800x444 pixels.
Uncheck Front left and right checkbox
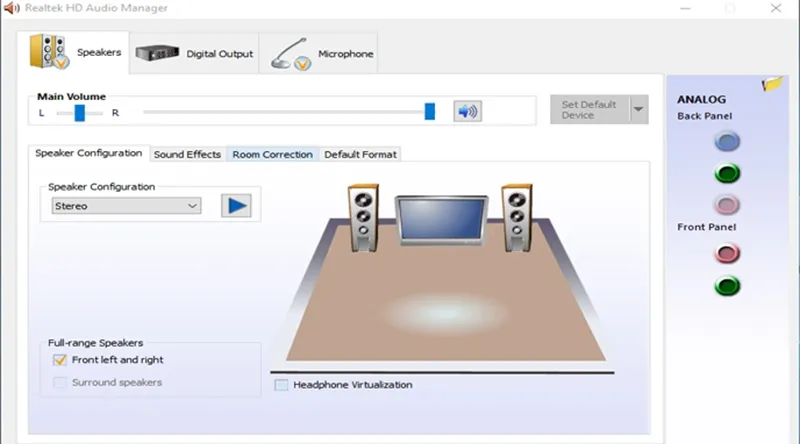coord(60,360)
